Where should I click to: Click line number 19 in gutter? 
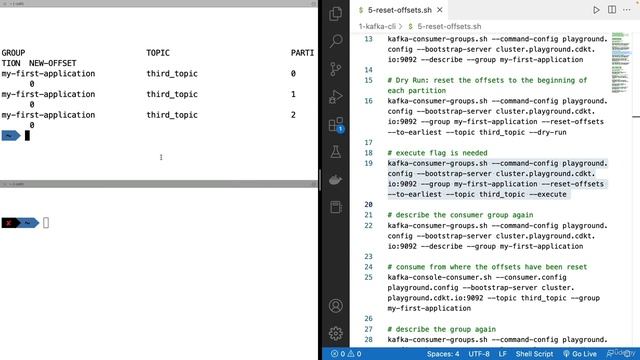coord(369,163)
